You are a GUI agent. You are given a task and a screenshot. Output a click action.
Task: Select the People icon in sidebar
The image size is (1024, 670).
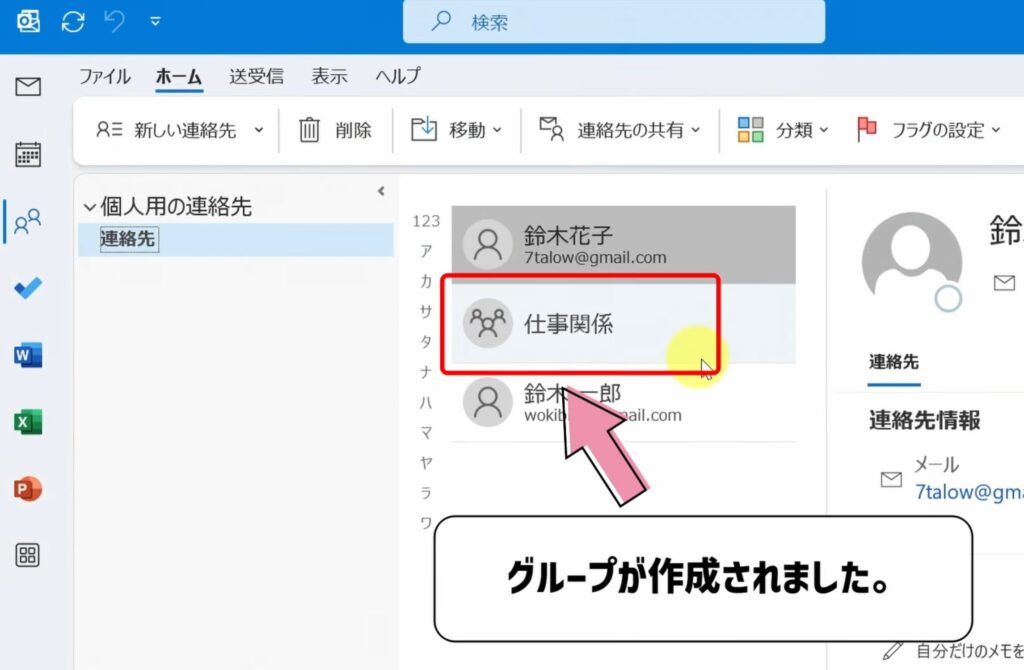[28, 224]
